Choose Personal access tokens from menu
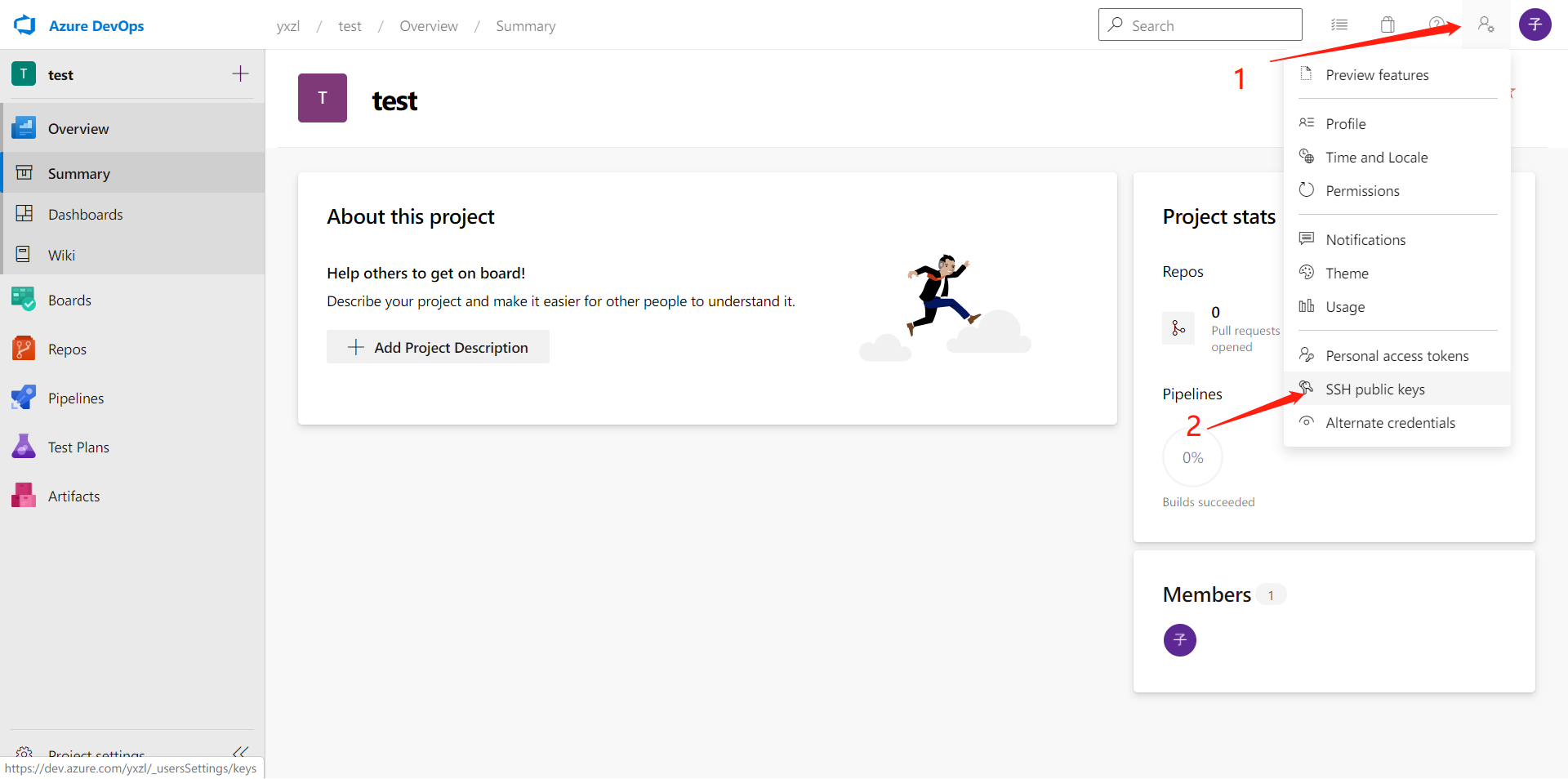 coord(1396,356)
